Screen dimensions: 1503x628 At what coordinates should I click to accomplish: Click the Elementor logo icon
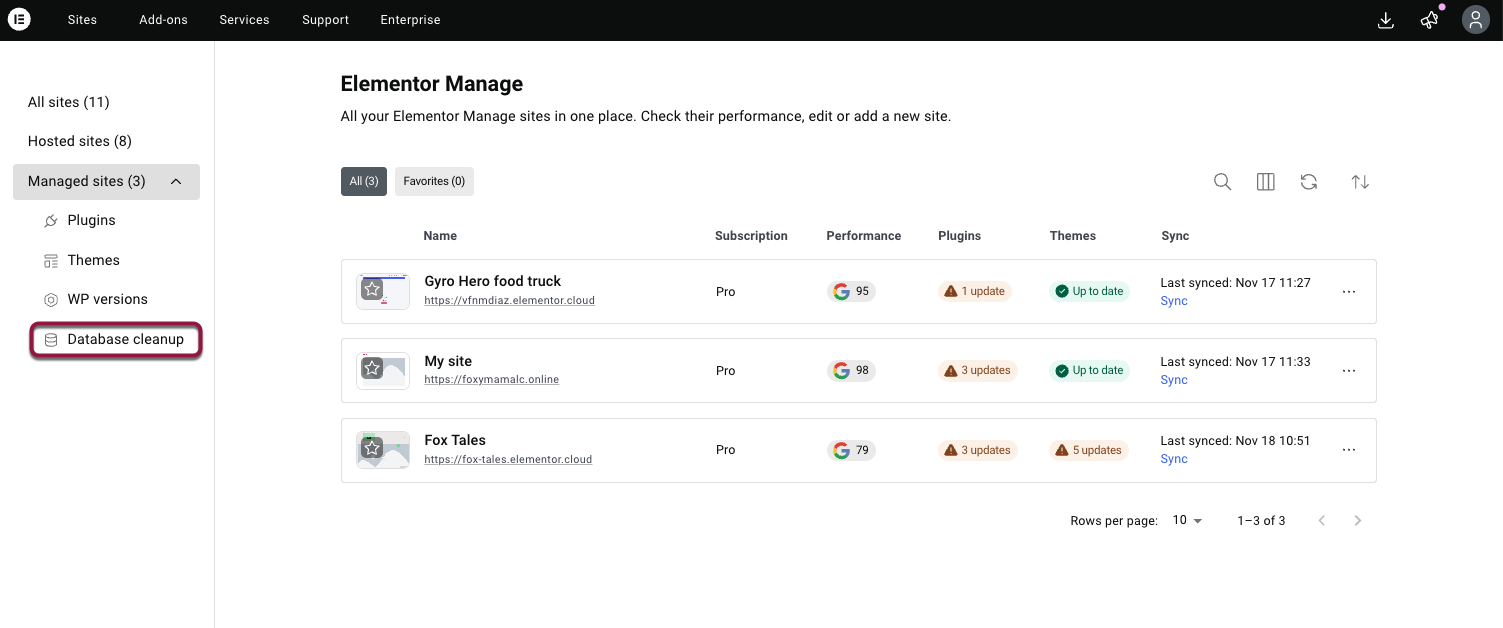tap(19, 20)
